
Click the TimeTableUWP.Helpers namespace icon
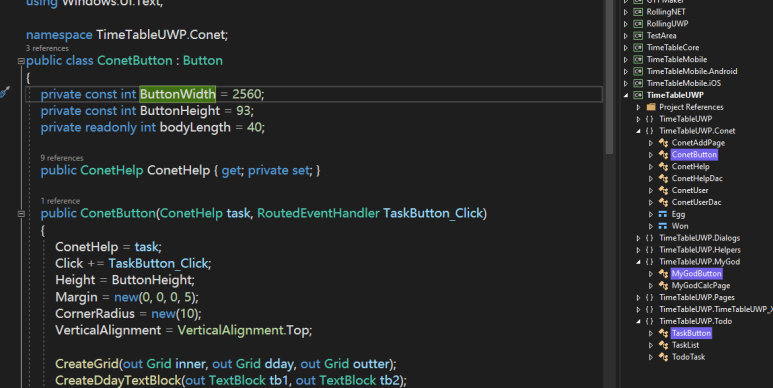tap(650, 249)
